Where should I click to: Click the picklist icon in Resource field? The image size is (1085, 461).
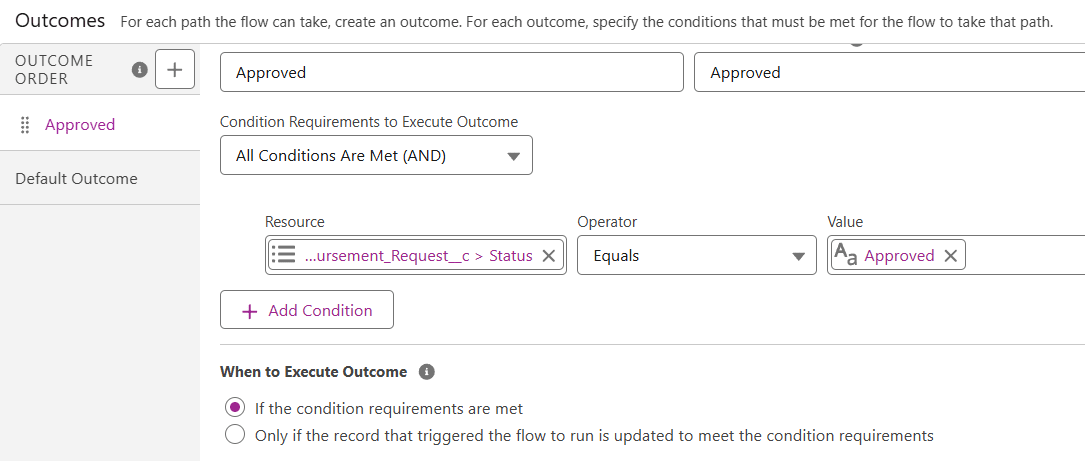tap(283, 255)
